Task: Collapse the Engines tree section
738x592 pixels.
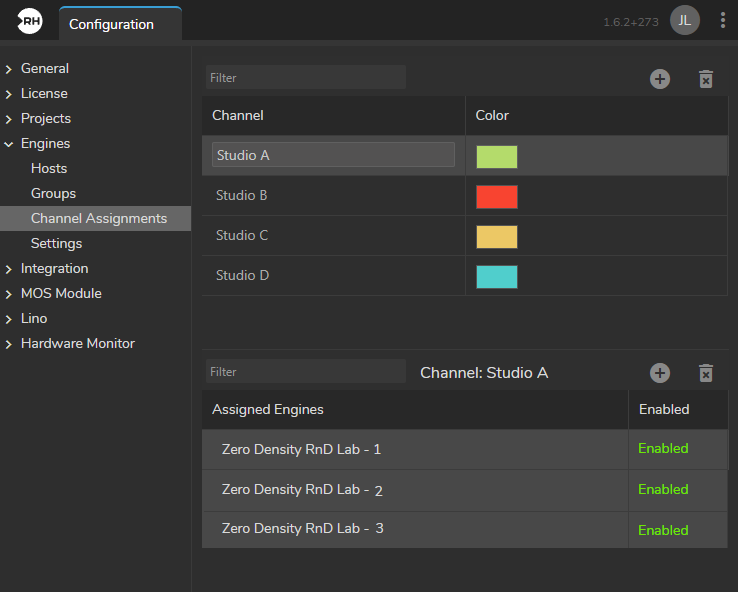Action: pyautogui.click(x=9, y=144)
